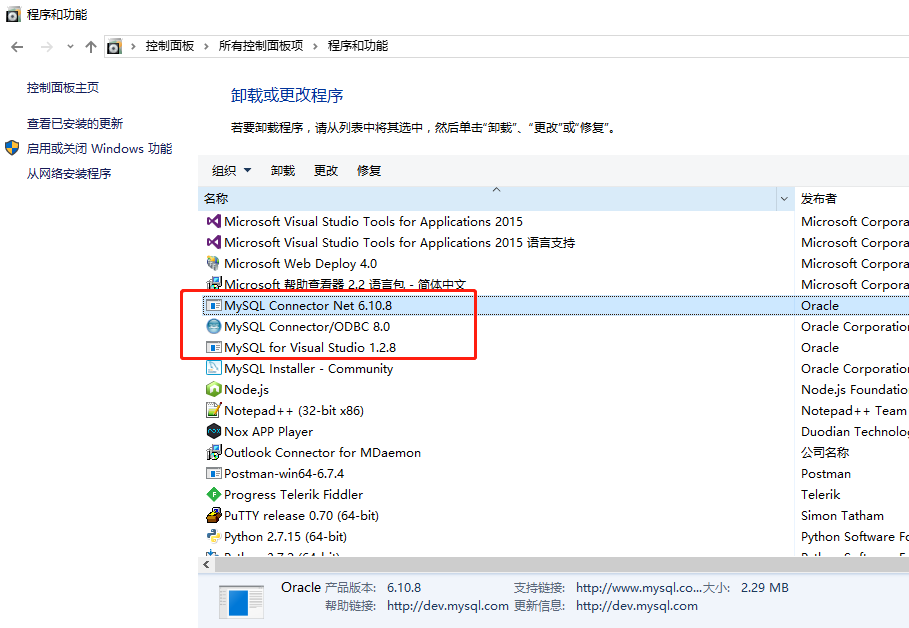Click the Forward navigation arrow
The height and width of the screenshot is (628, 909).
pos(46,47)
